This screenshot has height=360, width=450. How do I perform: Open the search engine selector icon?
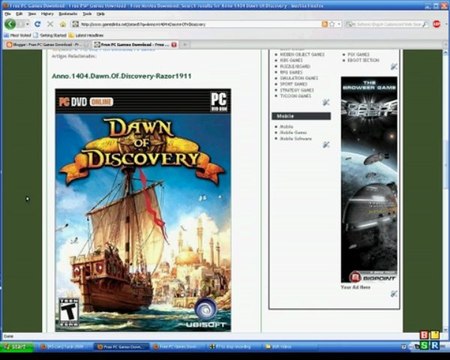(350, 24)
